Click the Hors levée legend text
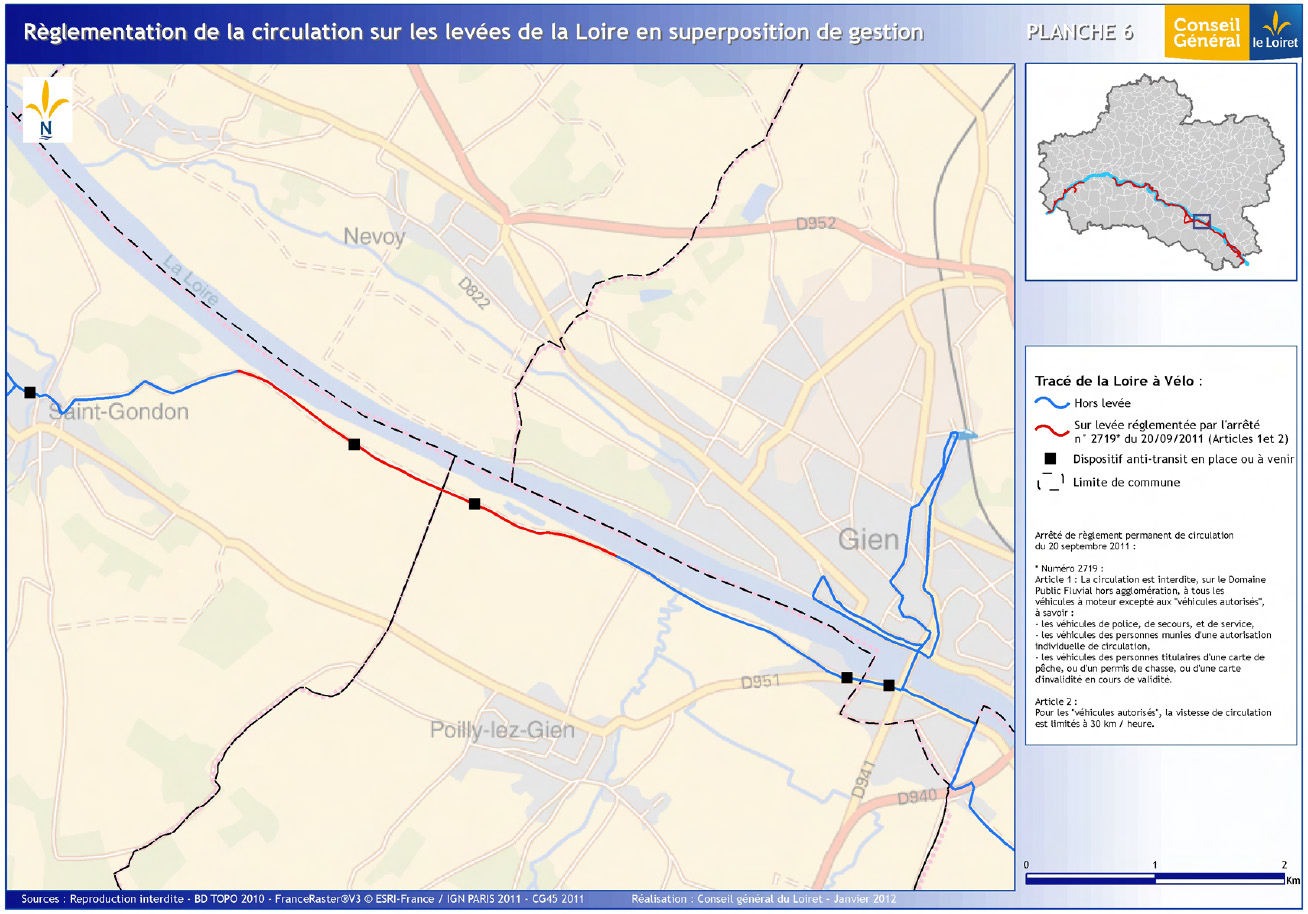This screenshot has width=1308, height=914. click(x=1101, y=404)
